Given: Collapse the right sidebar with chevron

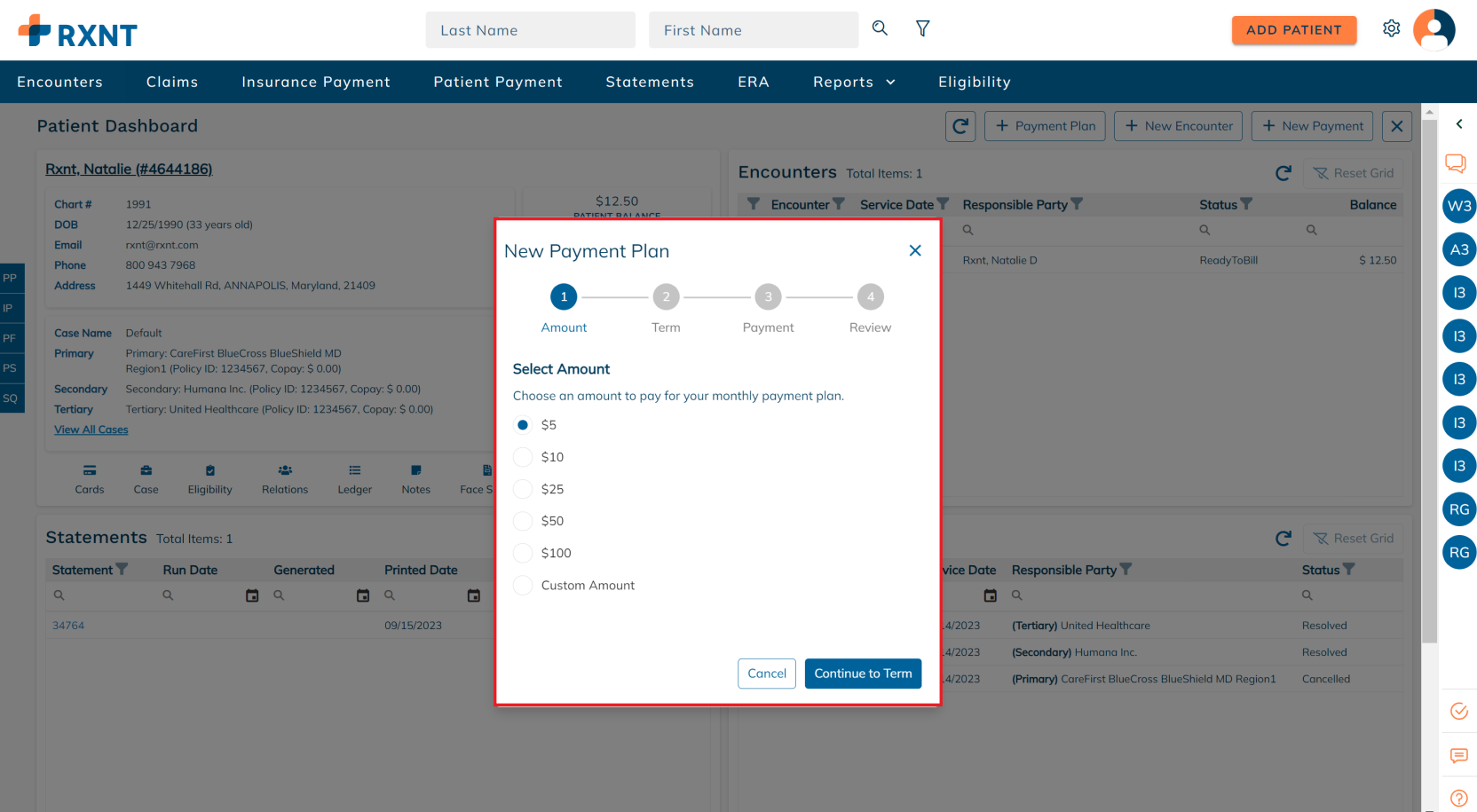Looking at the screenshot, I should [x=1458, y=124].
